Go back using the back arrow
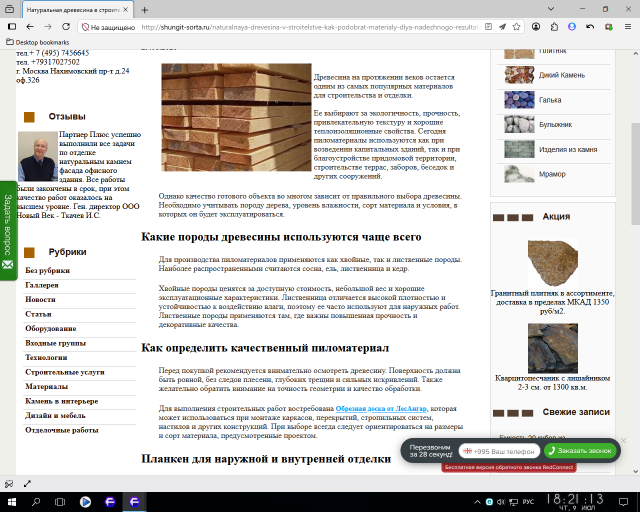640x512 pixels. (30, 27)
